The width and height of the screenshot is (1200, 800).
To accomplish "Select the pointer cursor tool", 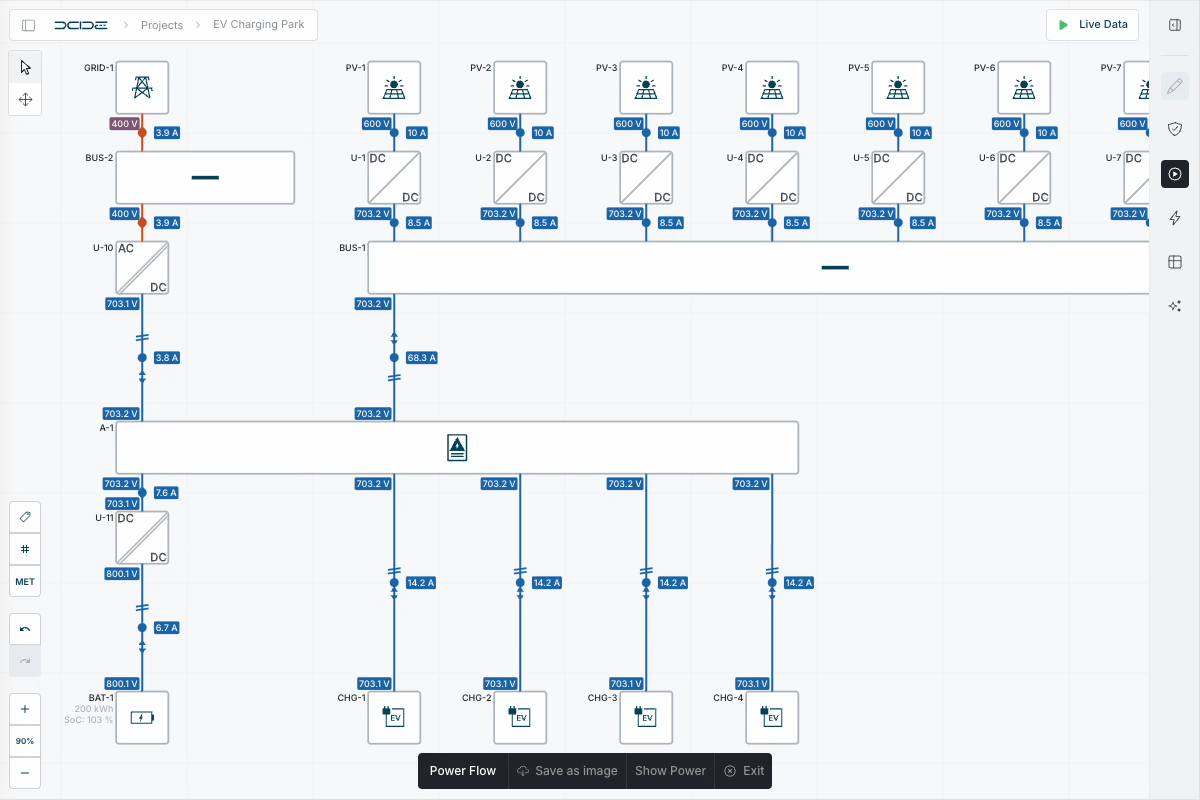I will [x=25, y=67].
